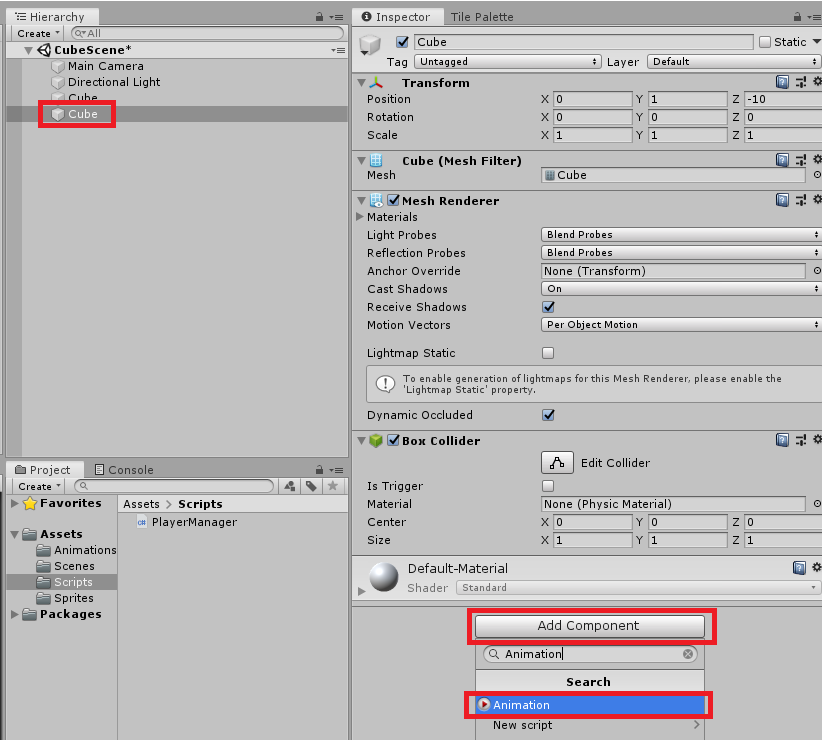
Task: Click the Position Z field
Action: click(x=783, y=99)
